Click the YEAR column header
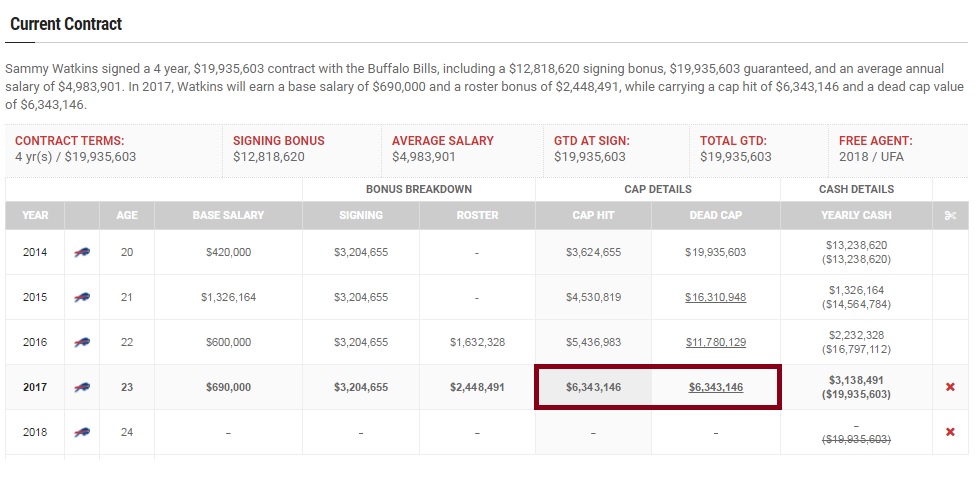 (x=35, y=215)
